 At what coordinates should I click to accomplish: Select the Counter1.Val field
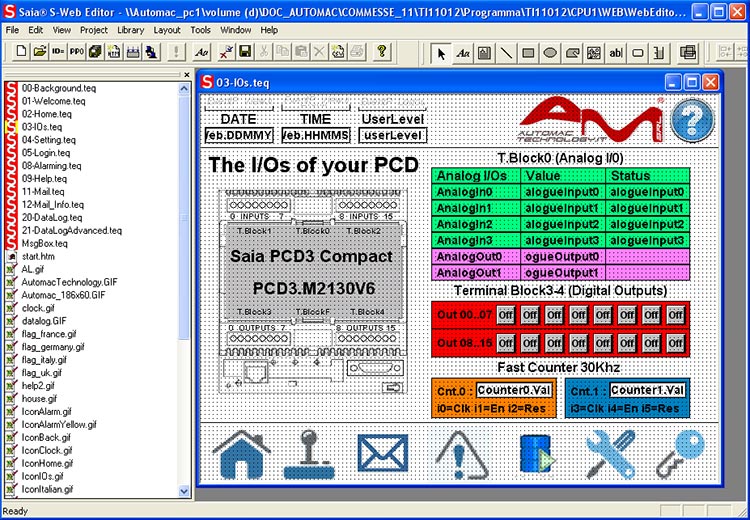click(647, 390)
